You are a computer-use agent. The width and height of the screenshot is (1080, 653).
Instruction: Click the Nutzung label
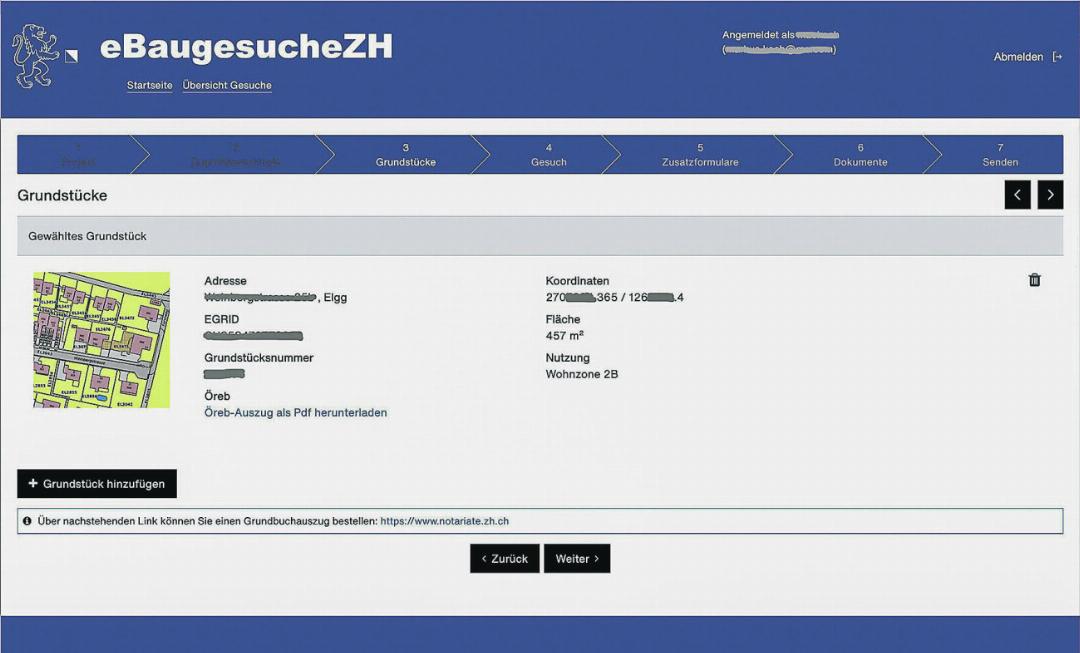pyautogui.click(x=568, y=358)
